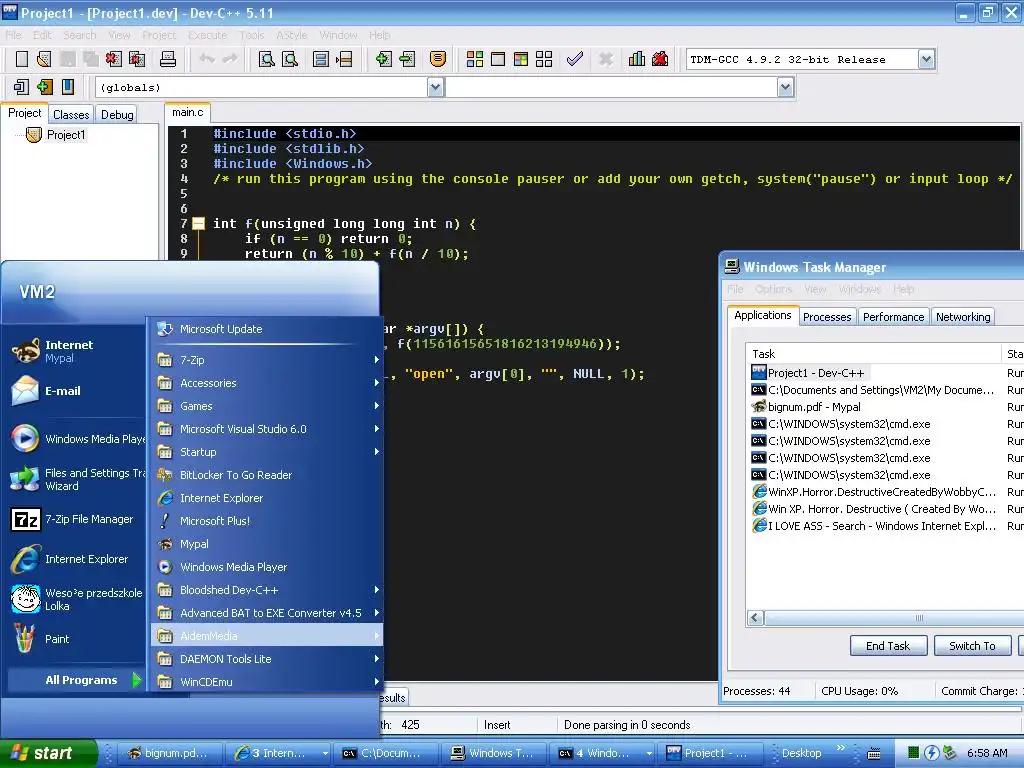Click the Close file icon with red X
The width and height of the screenshot is (1024, 768).
click(x=114, y=59)
